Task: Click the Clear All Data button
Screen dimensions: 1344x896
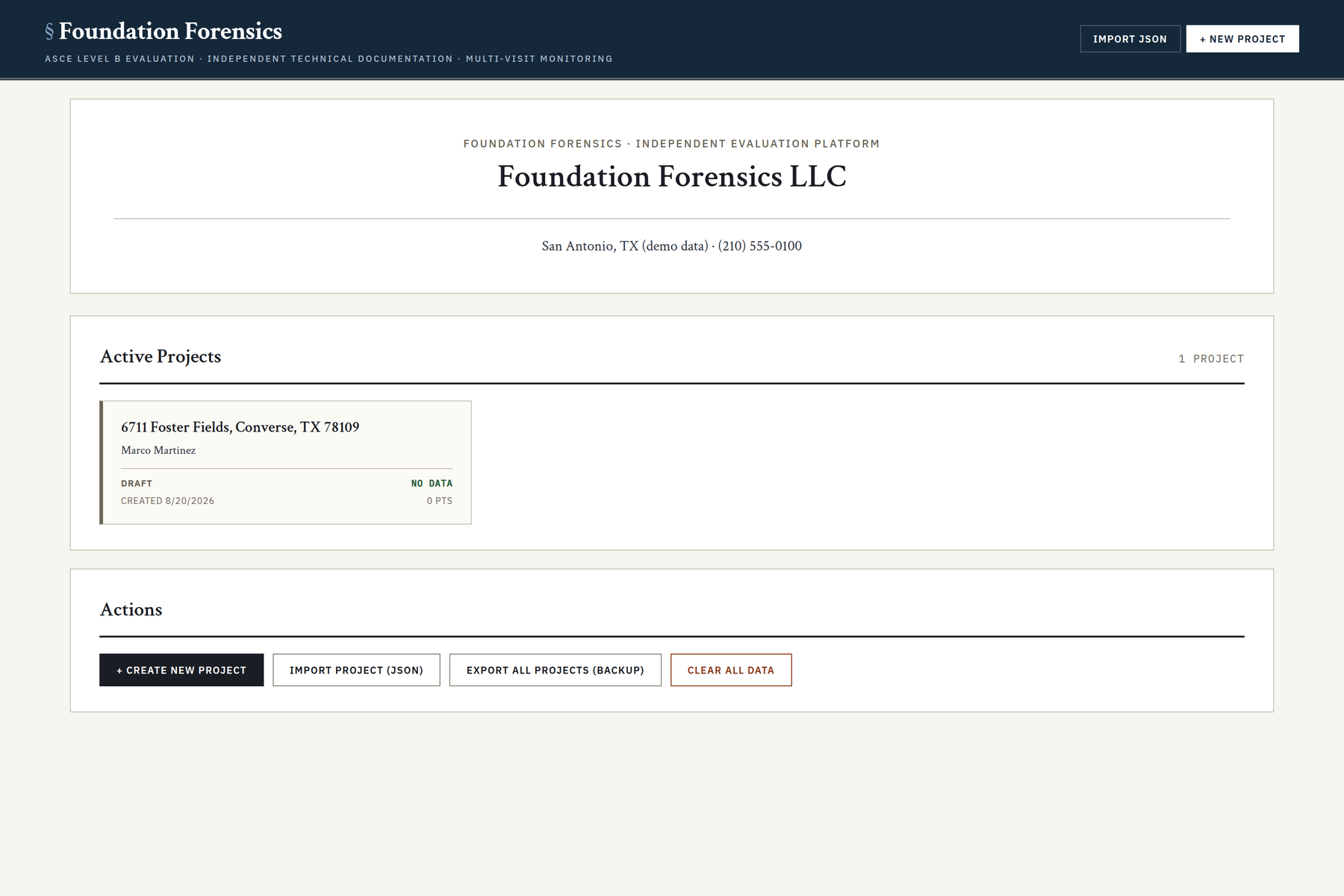Action: (x=731, y=670)
